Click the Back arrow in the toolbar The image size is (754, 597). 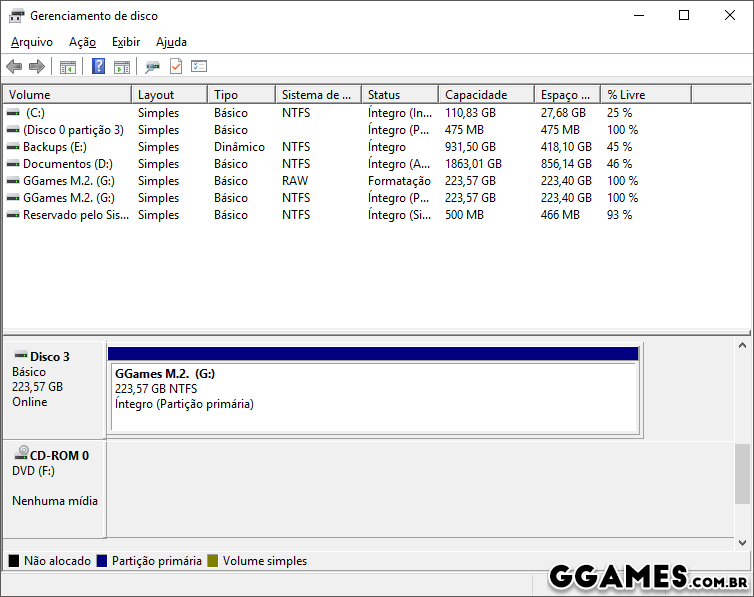14,67
